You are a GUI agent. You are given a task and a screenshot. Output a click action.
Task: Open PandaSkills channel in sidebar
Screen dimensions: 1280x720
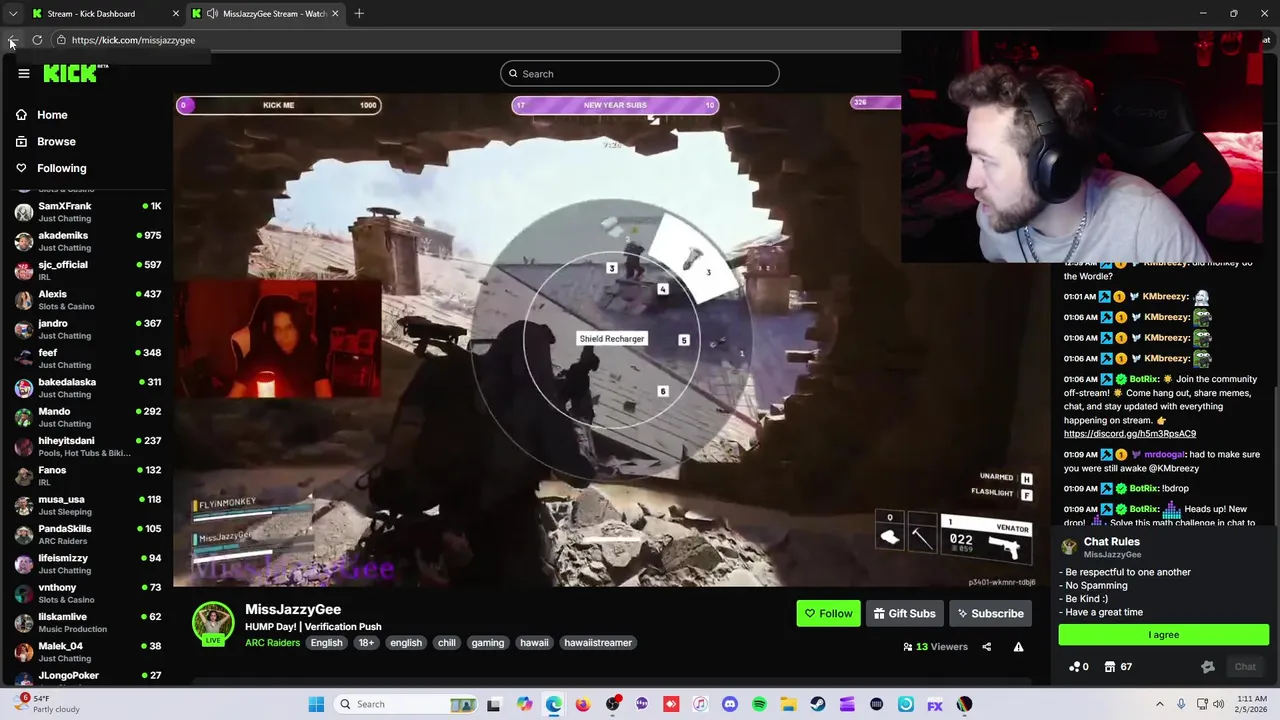pos(88,534)
